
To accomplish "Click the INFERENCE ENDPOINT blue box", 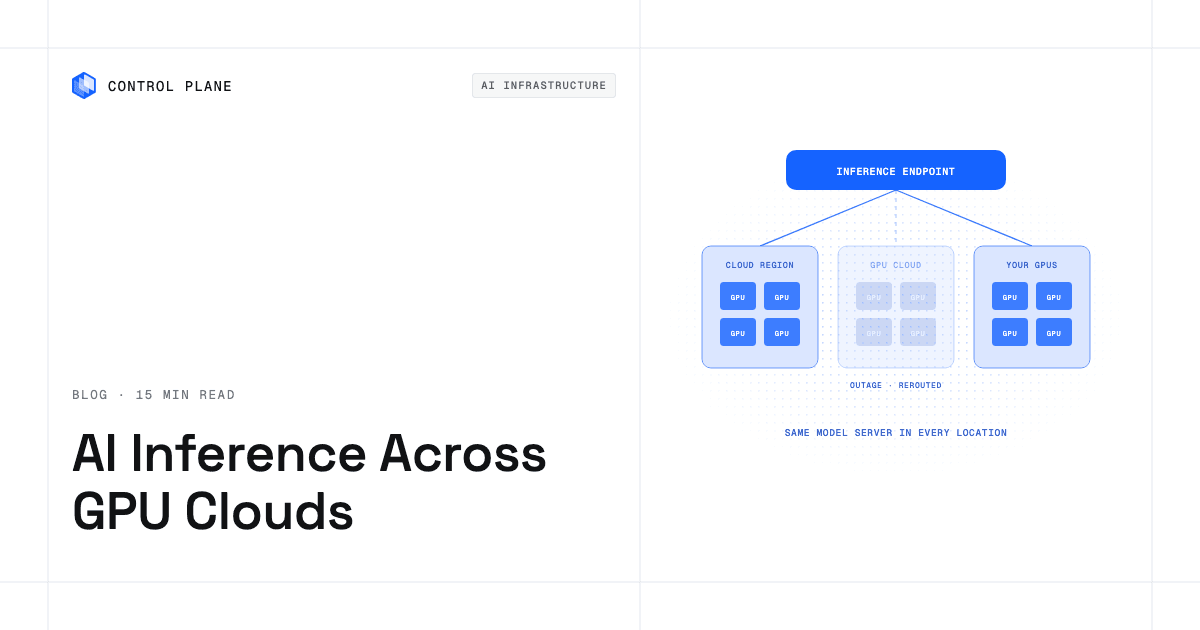I will [896, 170].
